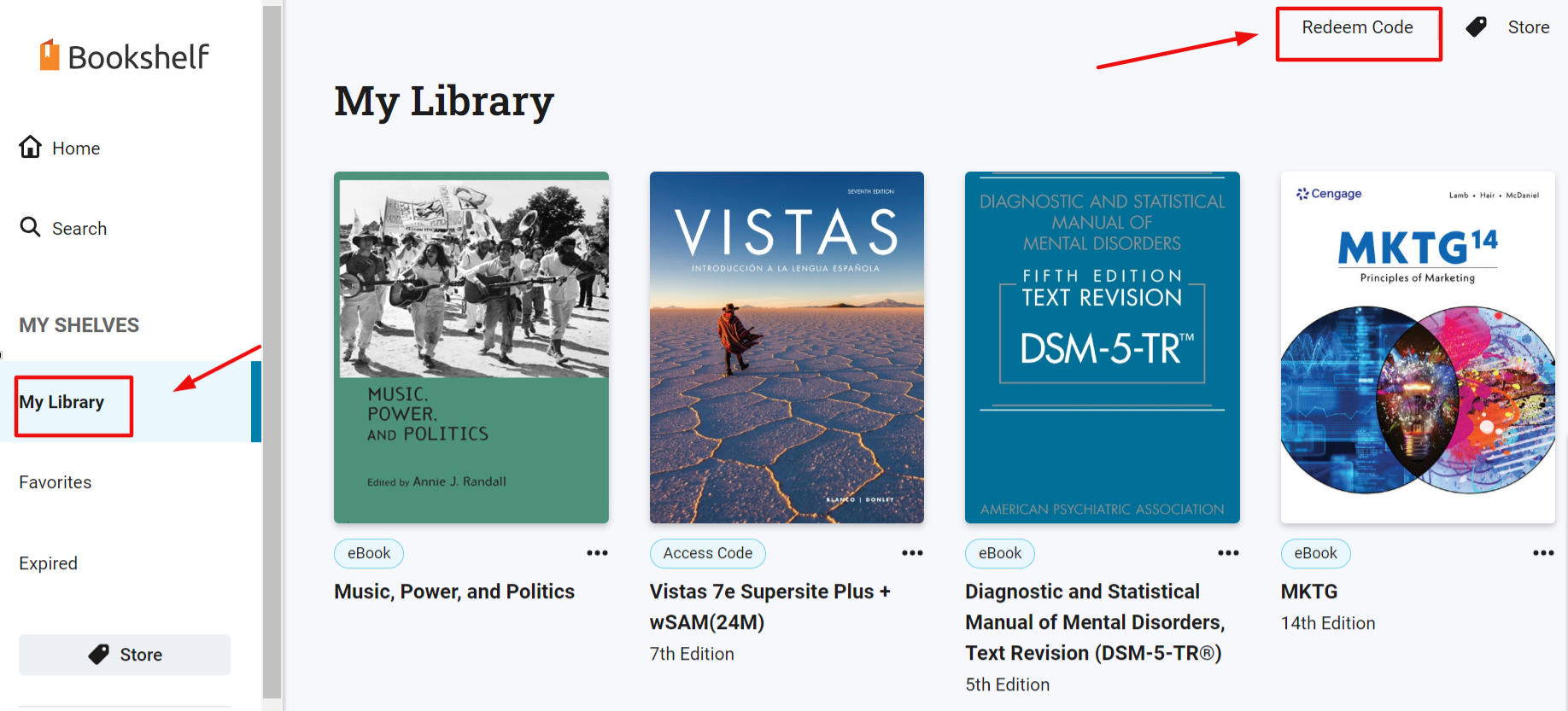The image size is (1568, 711).
Task: Open the Vistas 7e overflow menu
Action: click(912, 553)
